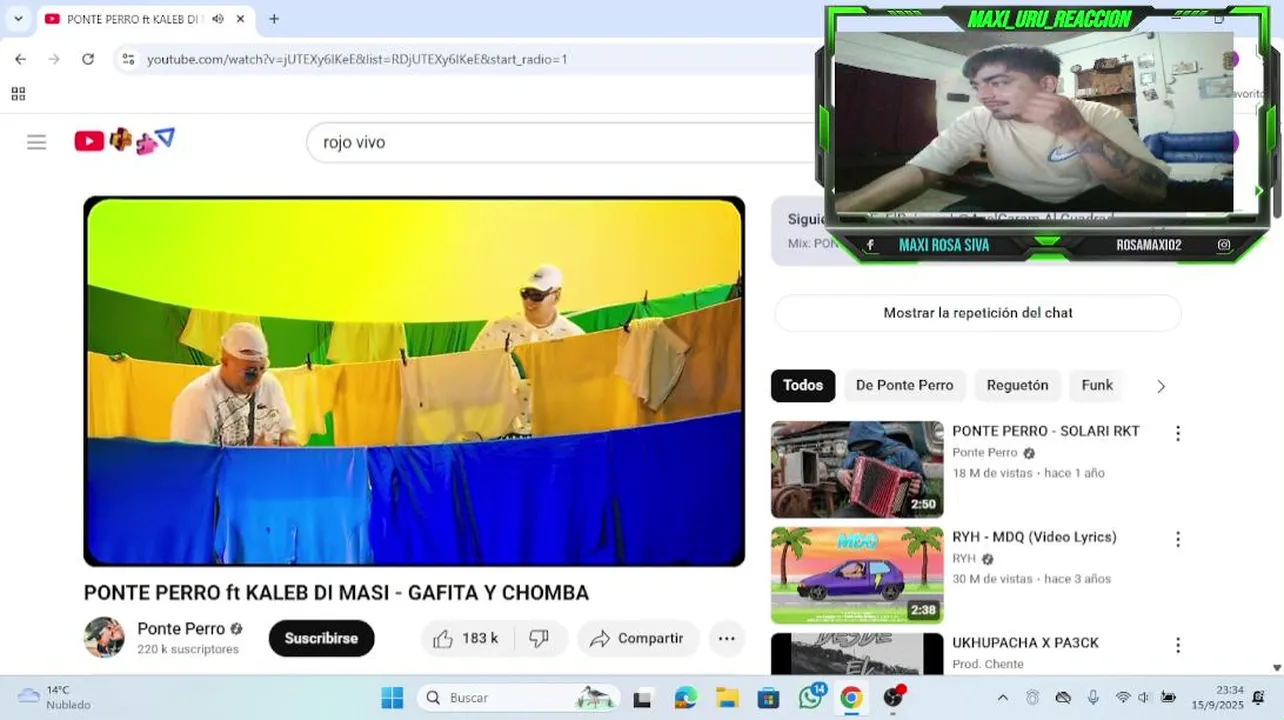Click the video title PONTE PERRO ft KALEB DI MASI

[x=336, y=593]
